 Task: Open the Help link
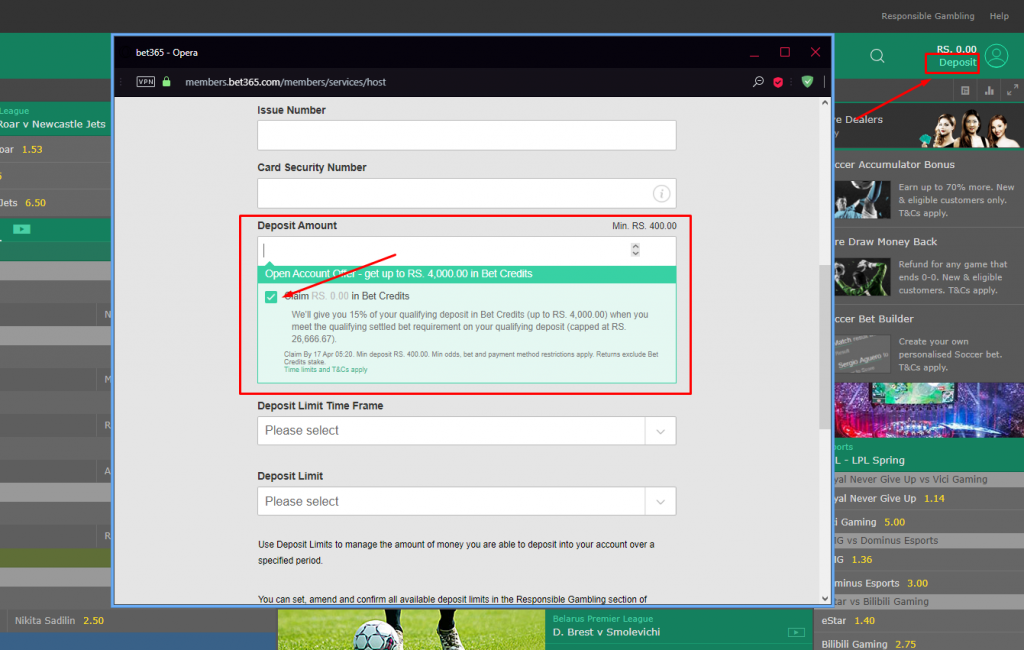click(999, 16)
